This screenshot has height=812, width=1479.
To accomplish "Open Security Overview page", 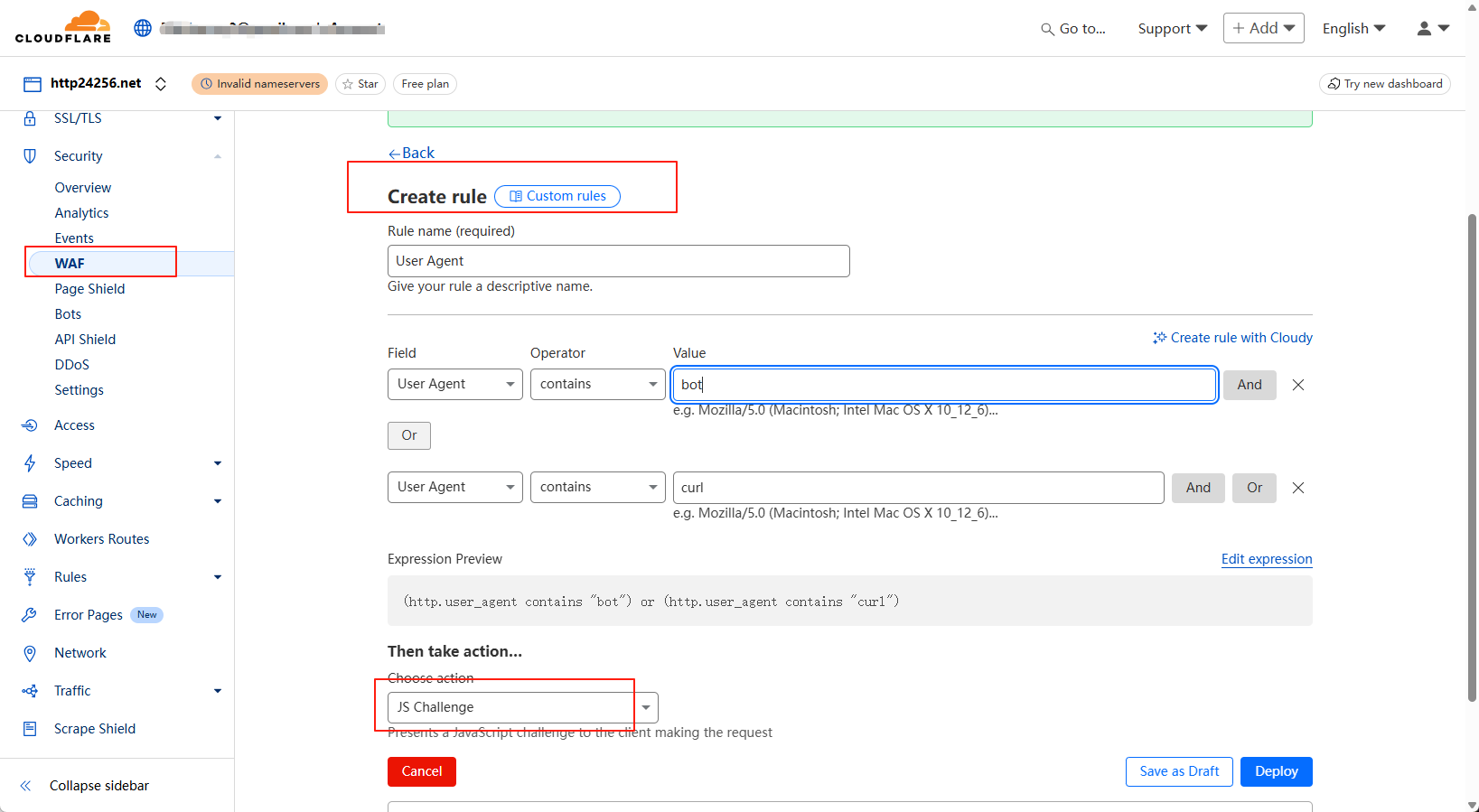I will click(x=83, y=188).
